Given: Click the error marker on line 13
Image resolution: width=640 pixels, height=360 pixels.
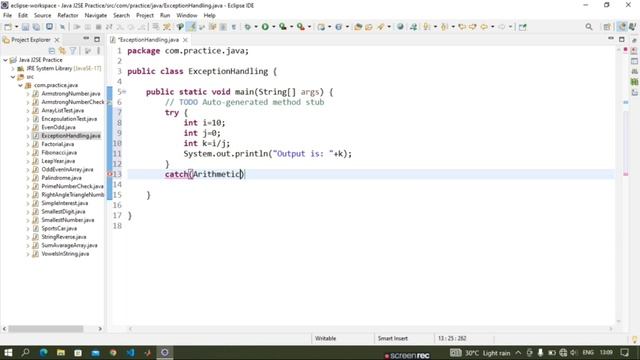Looking at the screenshot, I should [x=109, y=174].
